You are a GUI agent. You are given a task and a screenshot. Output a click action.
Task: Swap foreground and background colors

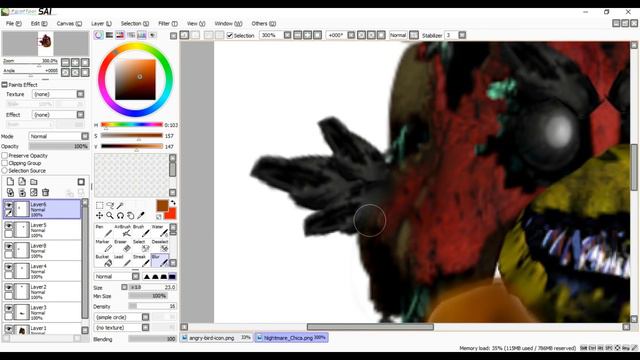point(173,203)
